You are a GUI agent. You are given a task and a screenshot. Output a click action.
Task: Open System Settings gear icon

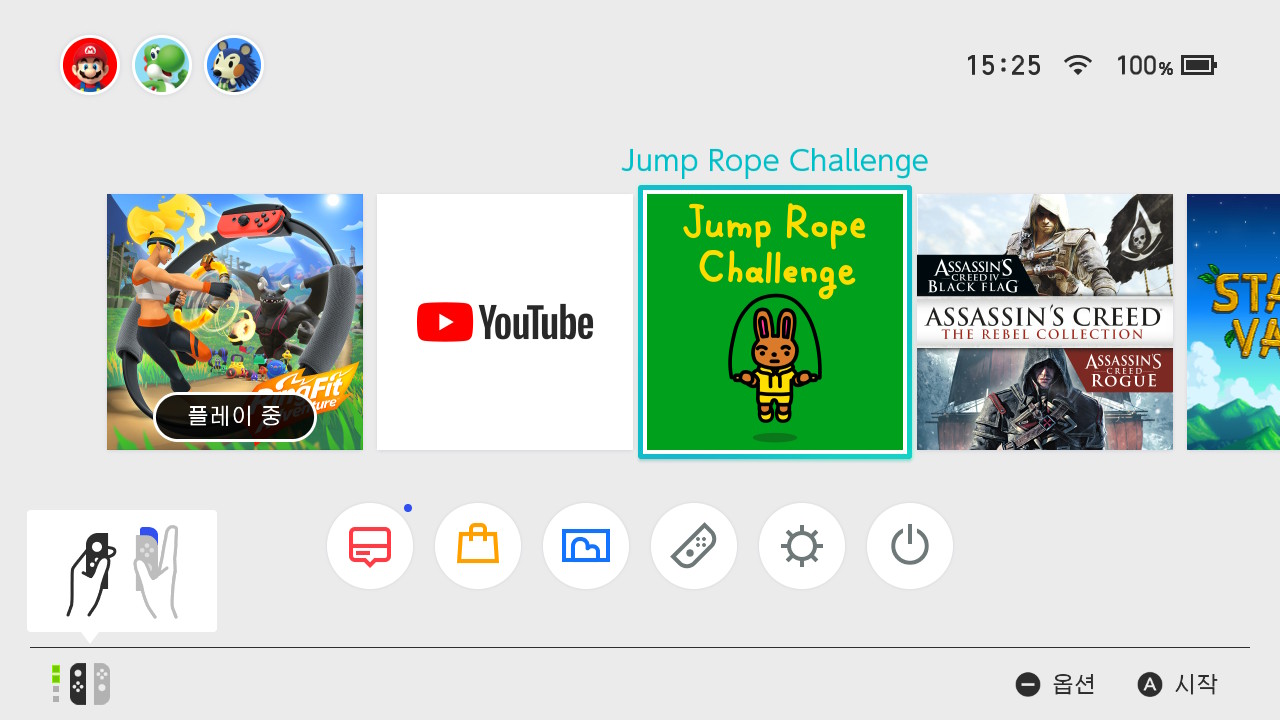(802, 546)
